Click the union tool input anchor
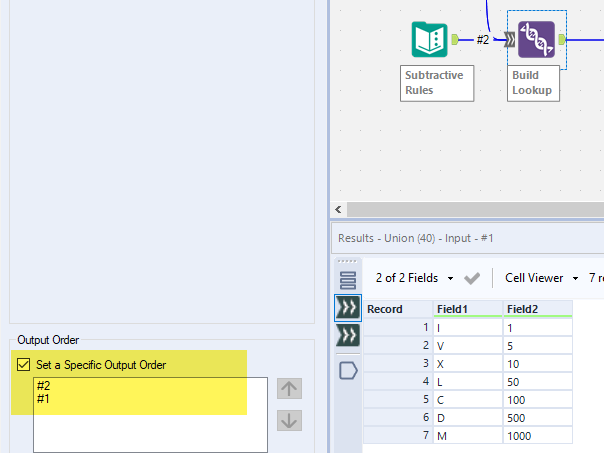Viewport: 604px width, 453px height. [510, 40]
